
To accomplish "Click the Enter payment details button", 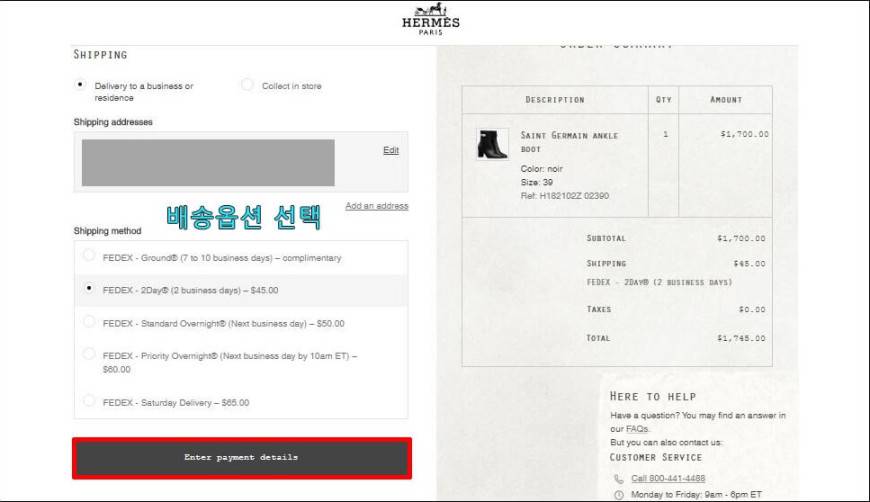I will click(x=242, y=458).
